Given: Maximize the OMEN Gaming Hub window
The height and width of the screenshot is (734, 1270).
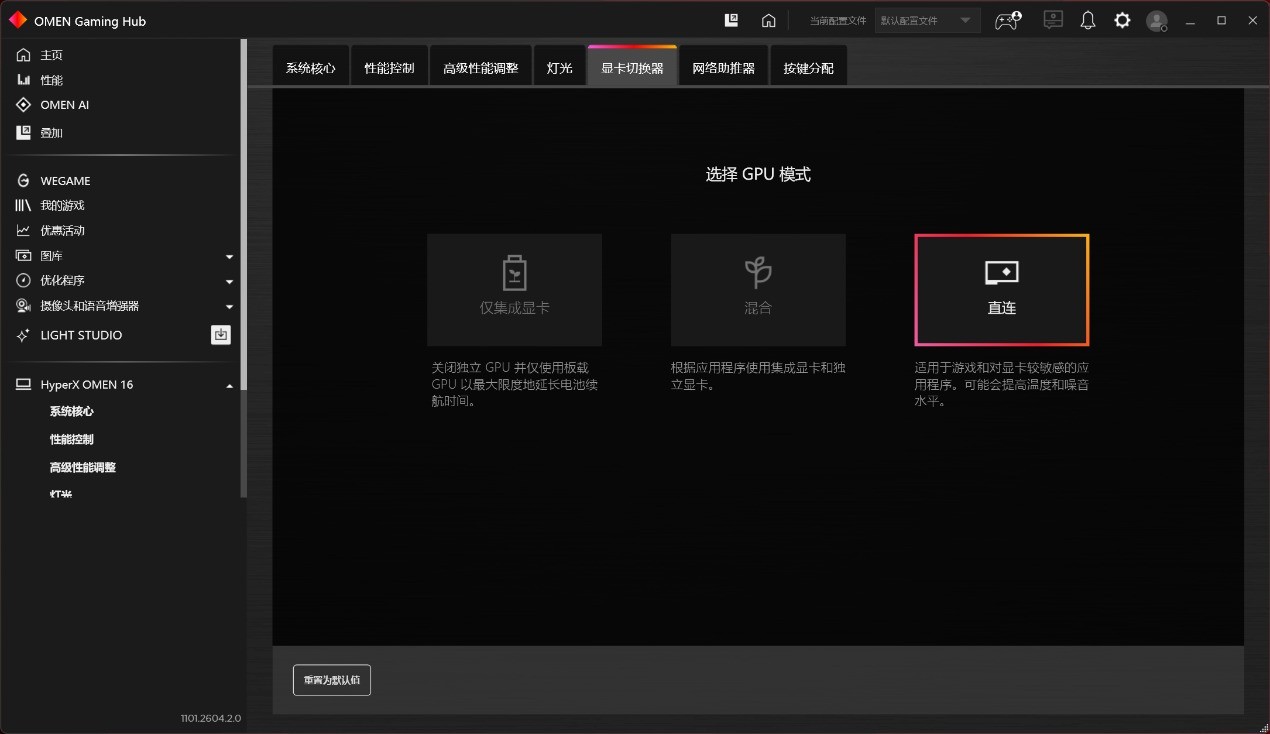Looking at the screenshot, I should pos(1221,20).
